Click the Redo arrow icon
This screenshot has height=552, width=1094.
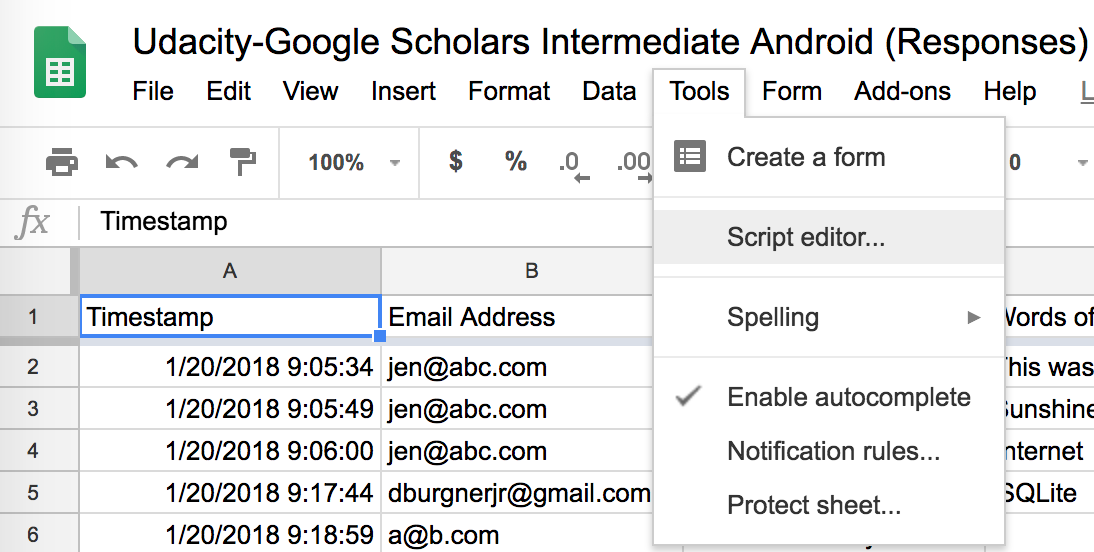[181, 161]
